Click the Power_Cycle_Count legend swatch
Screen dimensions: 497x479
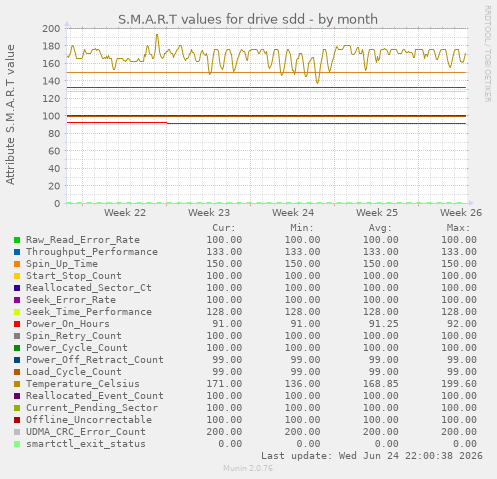coord(17,348)
